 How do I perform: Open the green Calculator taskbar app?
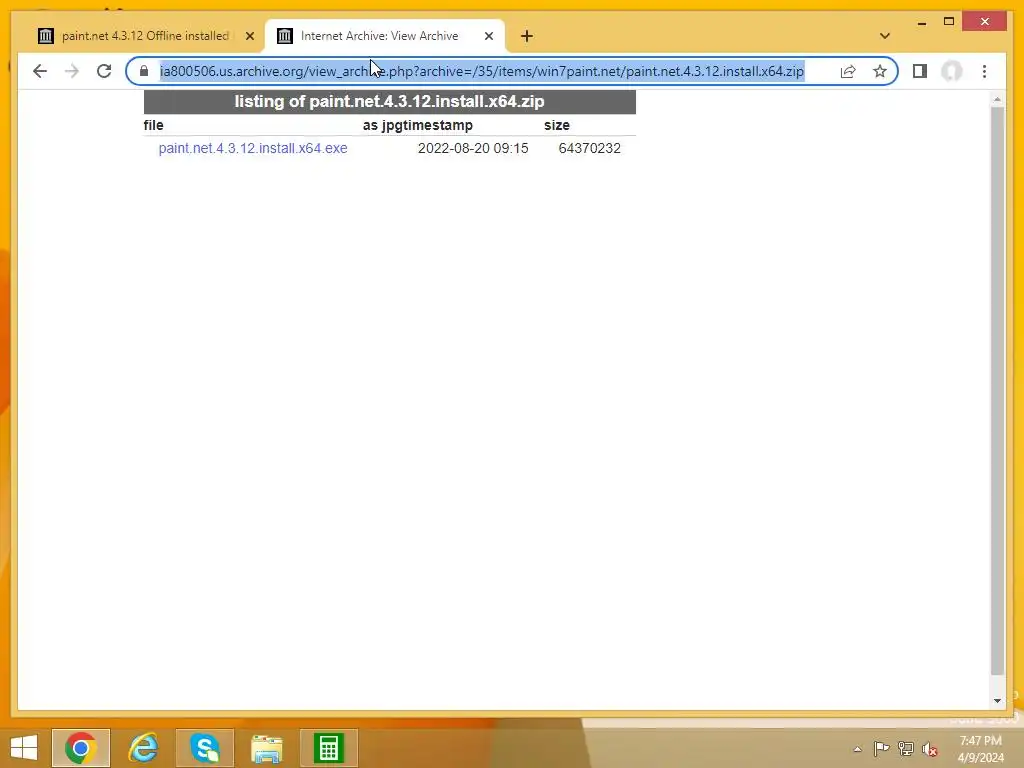[328, 748]
